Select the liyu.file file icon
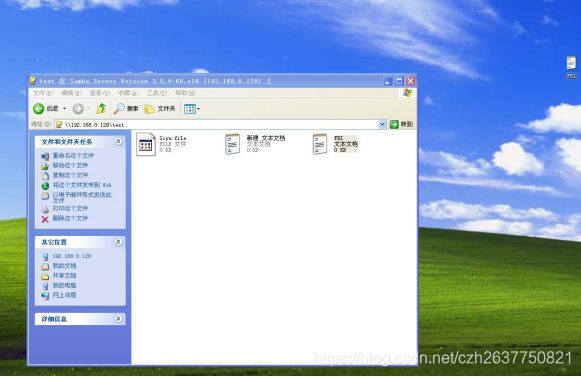581x377 pixels. tap(146, 144)
